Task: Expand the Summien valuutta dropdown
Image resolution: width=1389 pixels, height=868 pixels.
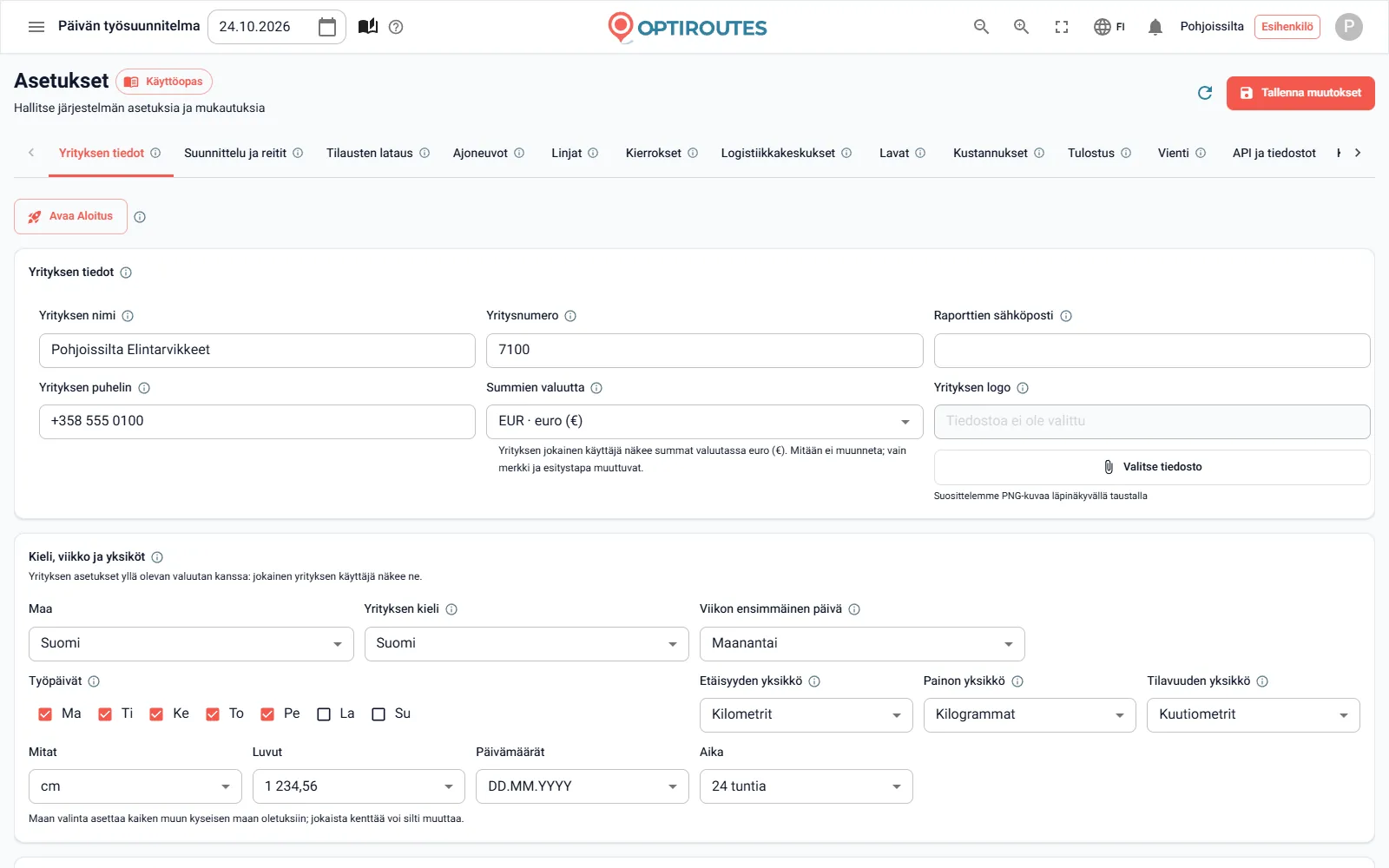Action: (x=704, y=422)
